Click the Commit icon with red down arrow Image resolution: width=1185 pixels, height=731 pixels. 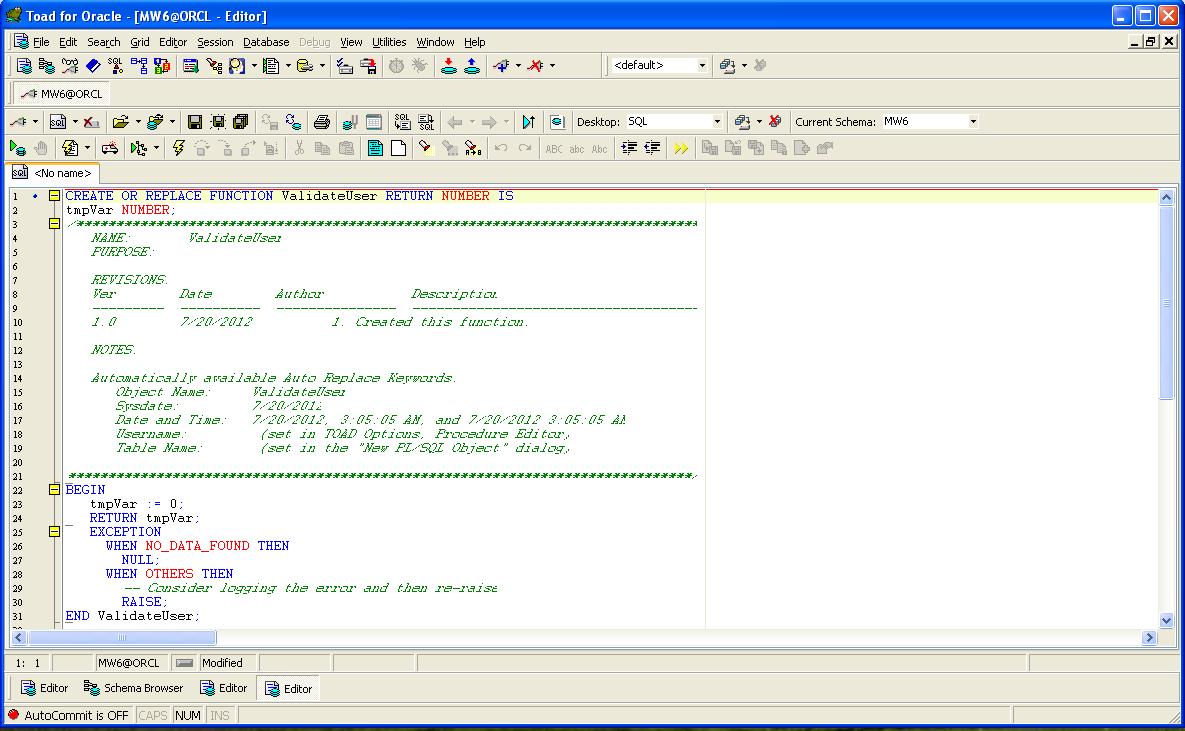pyautogui.click(x=449, y=66)
